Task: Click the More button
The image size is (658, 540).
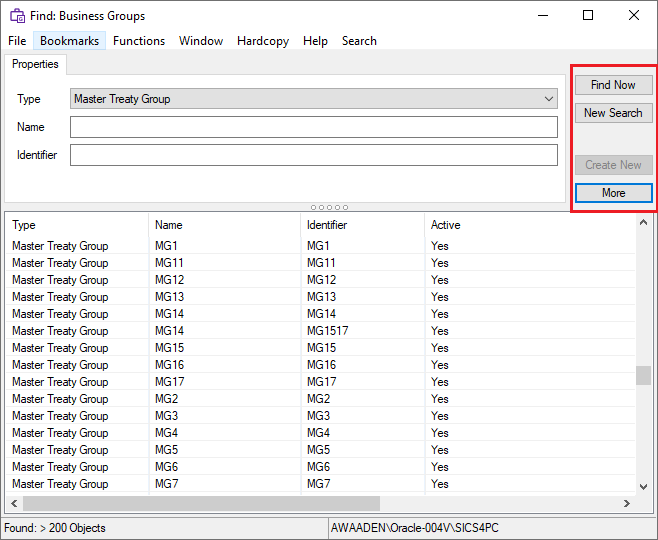Action: pos(613,193)
